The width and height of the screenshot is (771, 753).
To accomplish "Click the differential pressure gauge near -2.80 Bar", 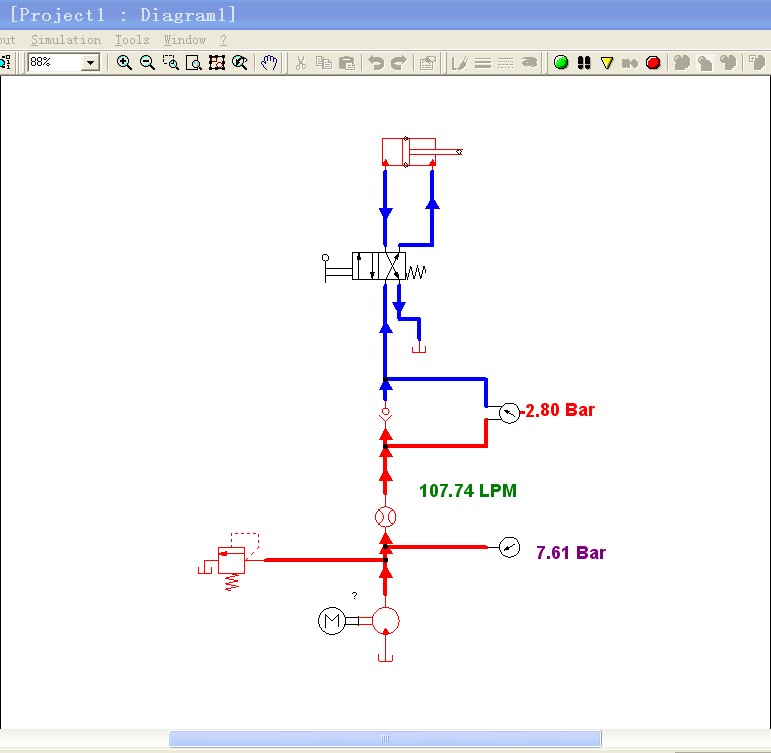I will 509,413.
